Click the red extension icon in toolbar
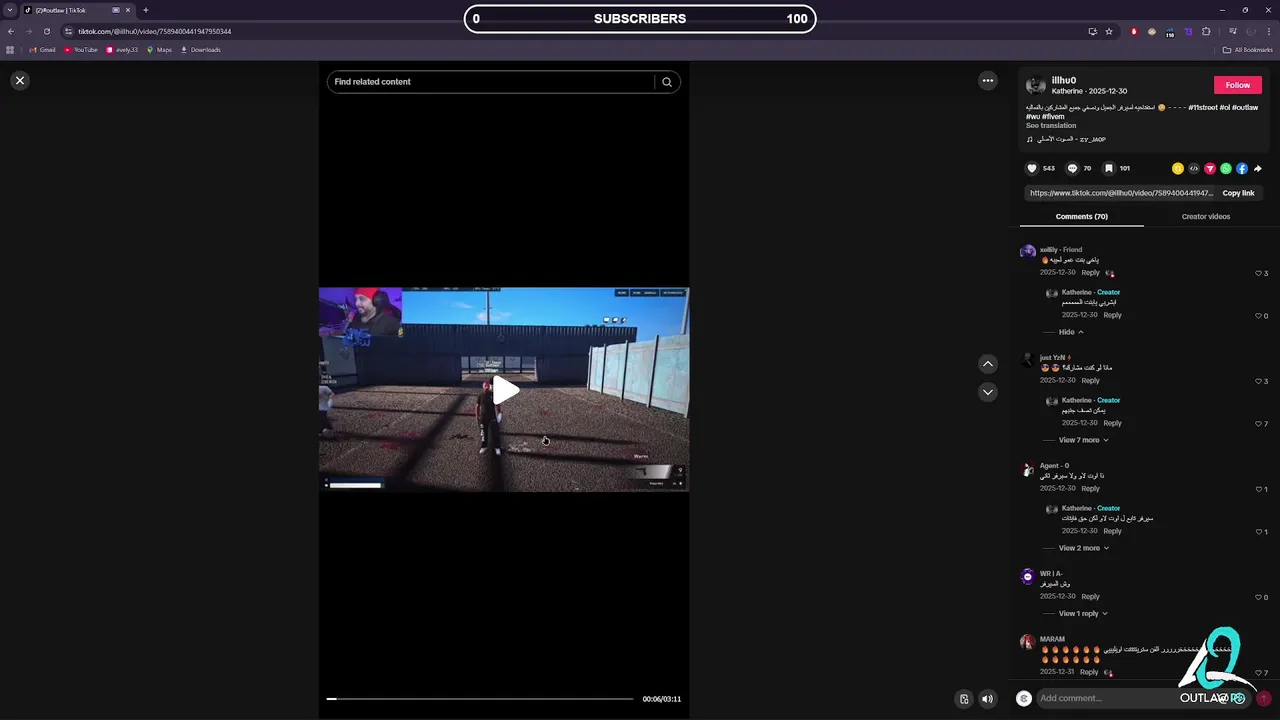Screen dimensions: 1280x720 pos(1133,31)
